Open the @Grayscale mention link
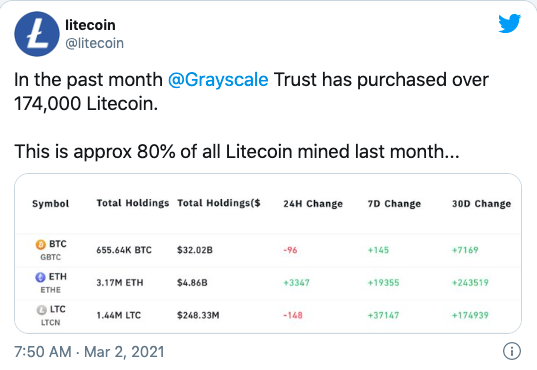 (218, 80)
